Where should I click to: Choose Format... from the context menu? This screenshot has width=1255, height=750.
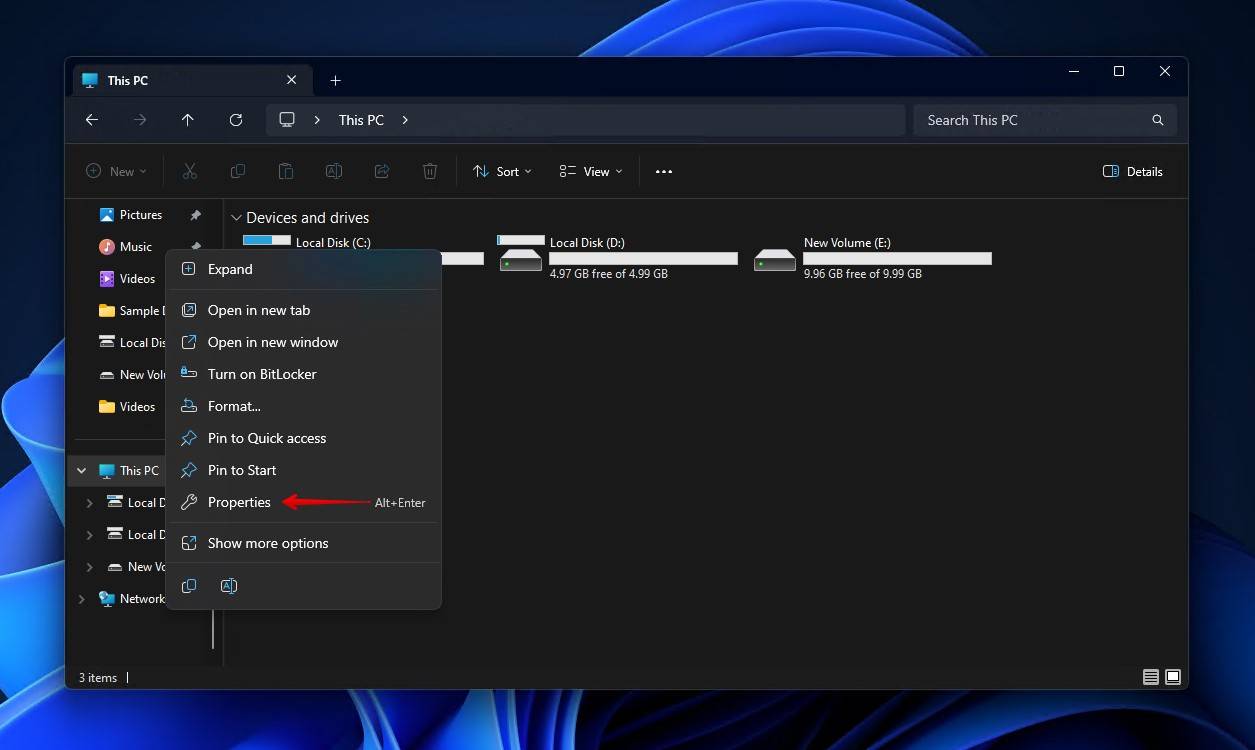(x=304, y=406)
